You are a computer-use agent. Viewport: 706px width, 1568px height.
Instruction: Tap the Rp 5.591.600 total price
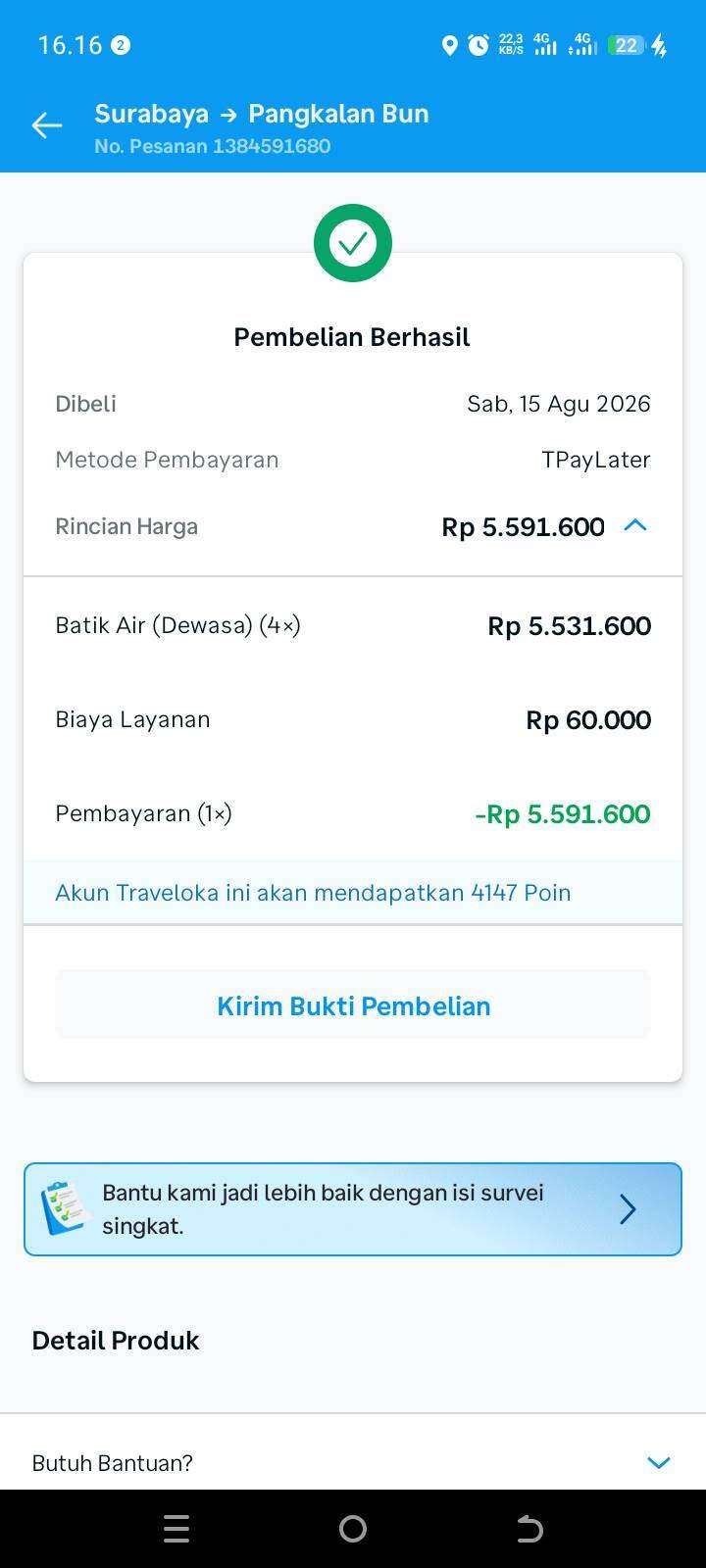523,527
